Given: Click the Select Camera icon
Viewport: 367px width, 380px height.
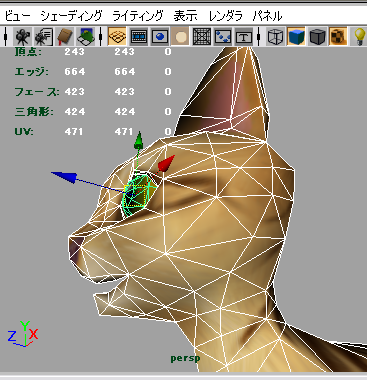Looking at the screenshot, I should 23,36.
